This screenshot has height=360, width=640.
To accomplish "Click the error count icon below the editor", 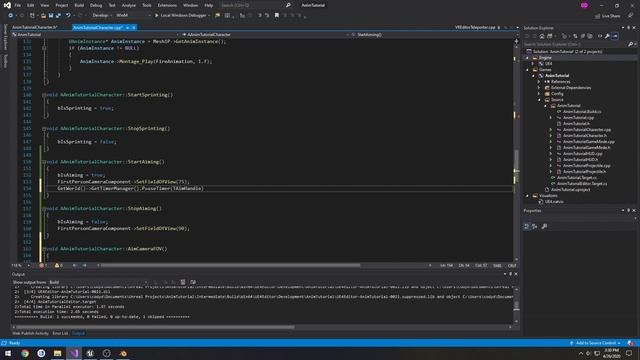I will click(42, 265).
